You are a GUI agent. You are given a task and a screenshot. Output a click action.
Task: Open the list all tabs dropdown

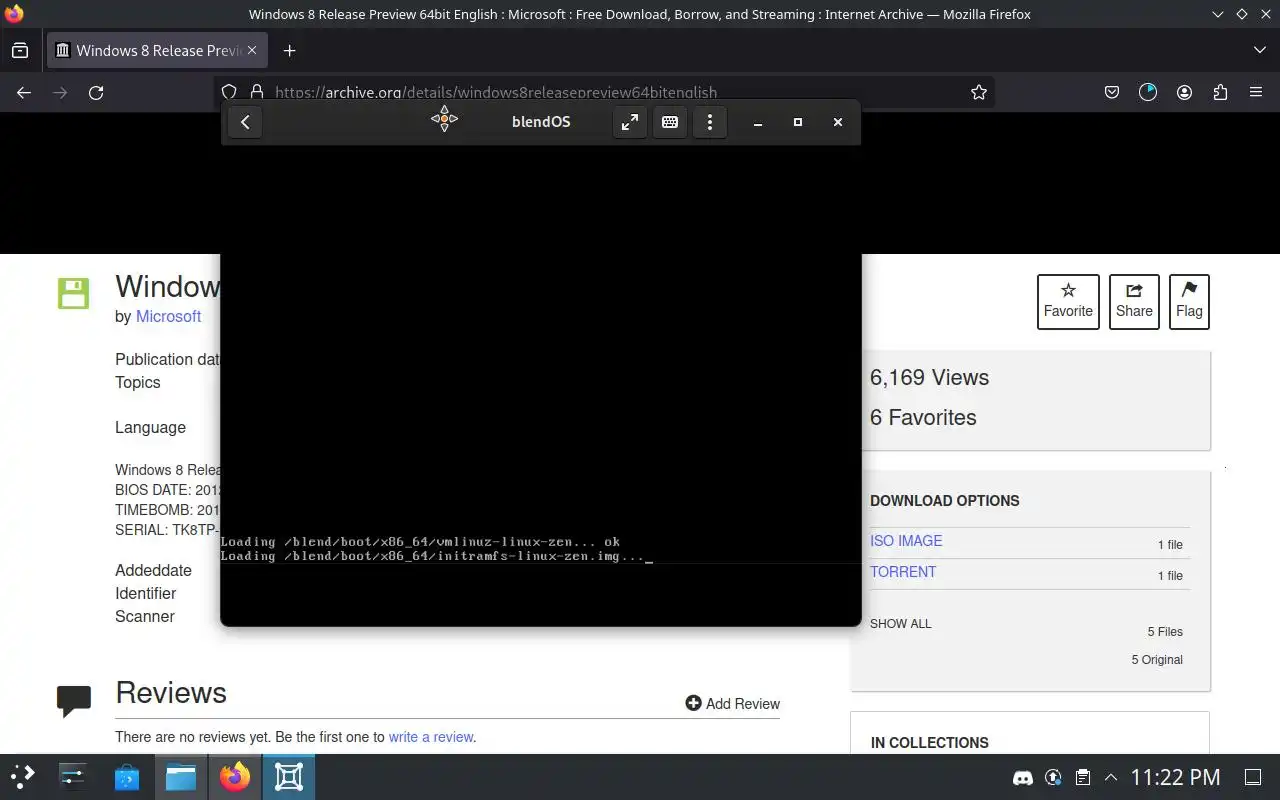[x=1259, y=50]
